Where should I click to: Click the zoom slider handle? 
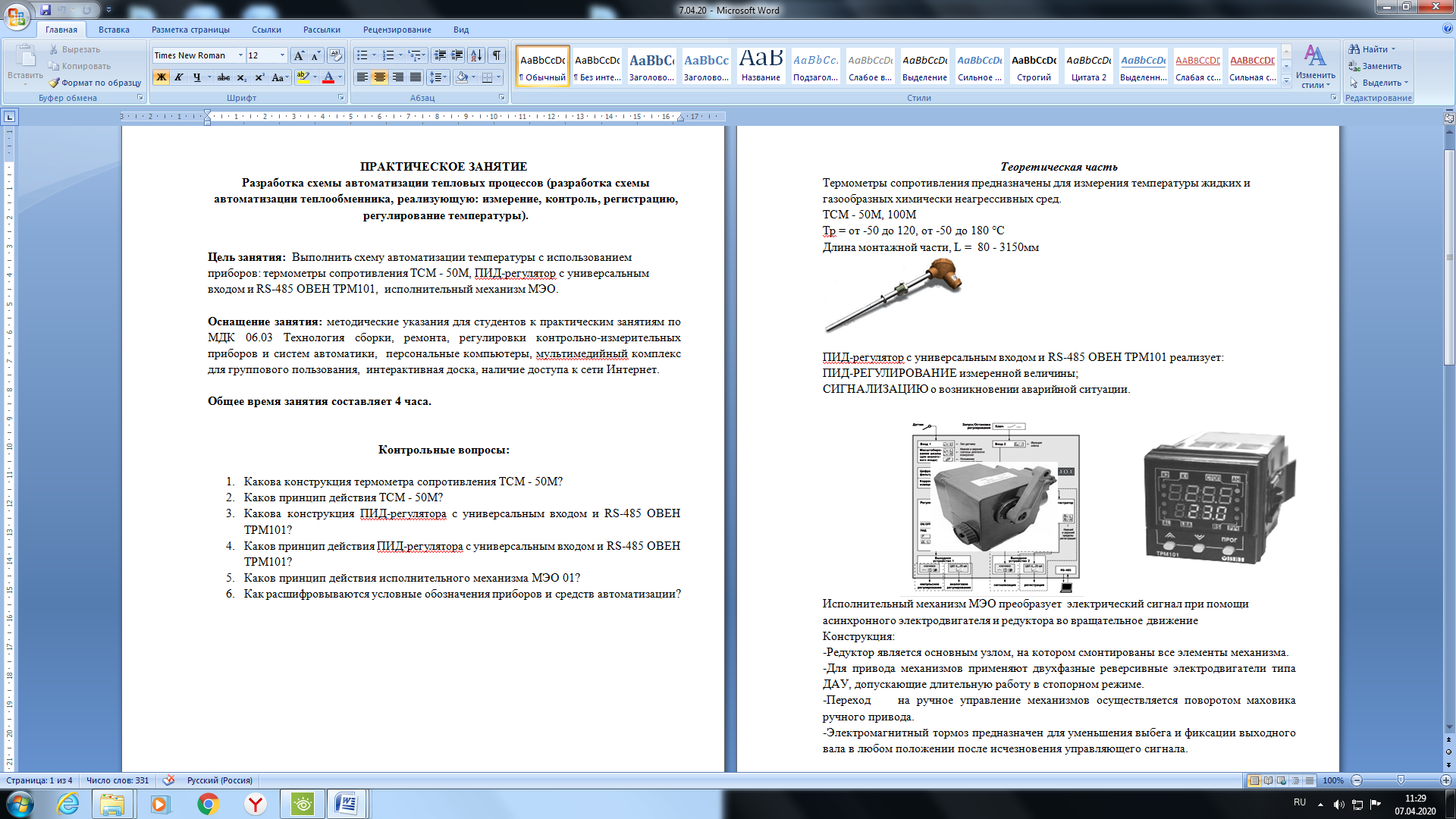tap(1401, 780)
